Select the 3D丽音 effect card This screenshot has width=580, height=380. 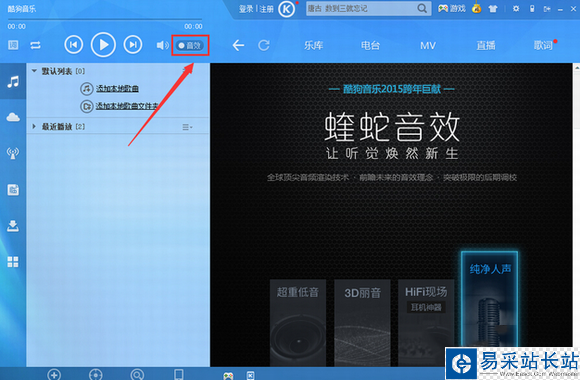362,323
